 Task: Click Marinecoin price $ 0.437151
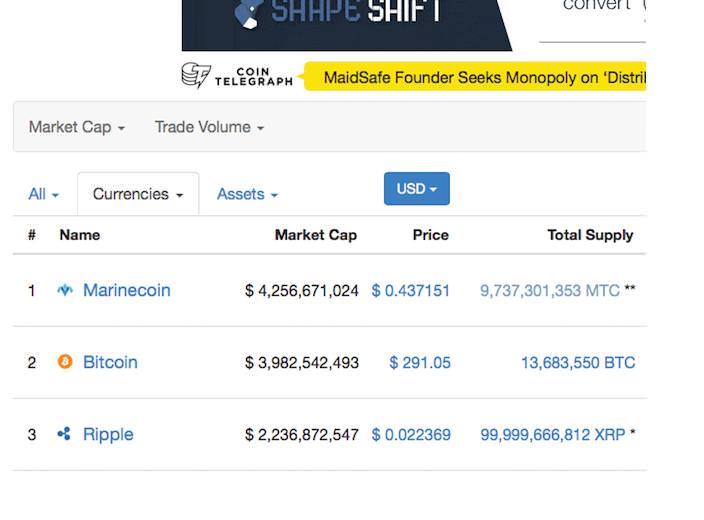pyautogui.click(x=410, y=291)
